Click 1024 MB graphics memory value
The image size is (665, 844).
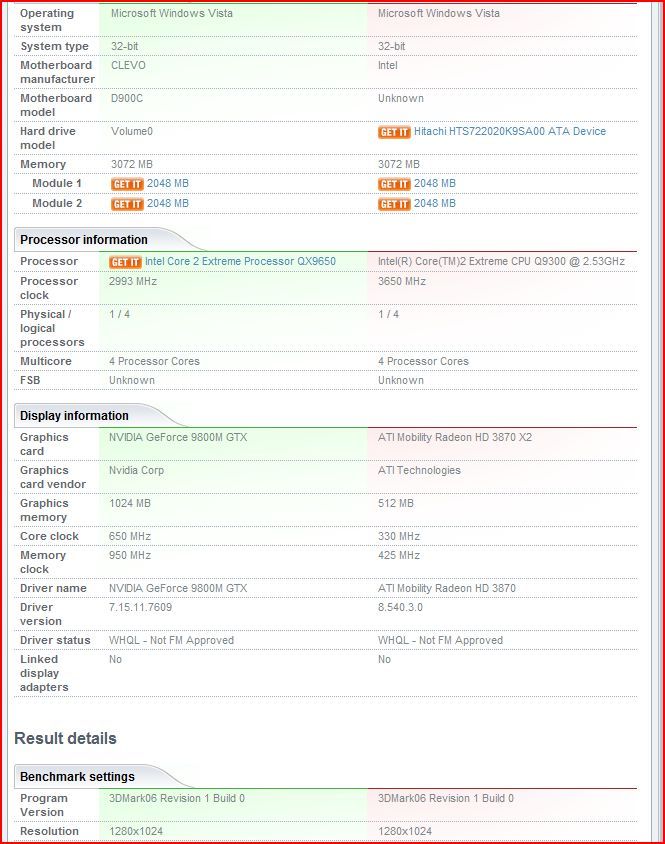(130, 503)
